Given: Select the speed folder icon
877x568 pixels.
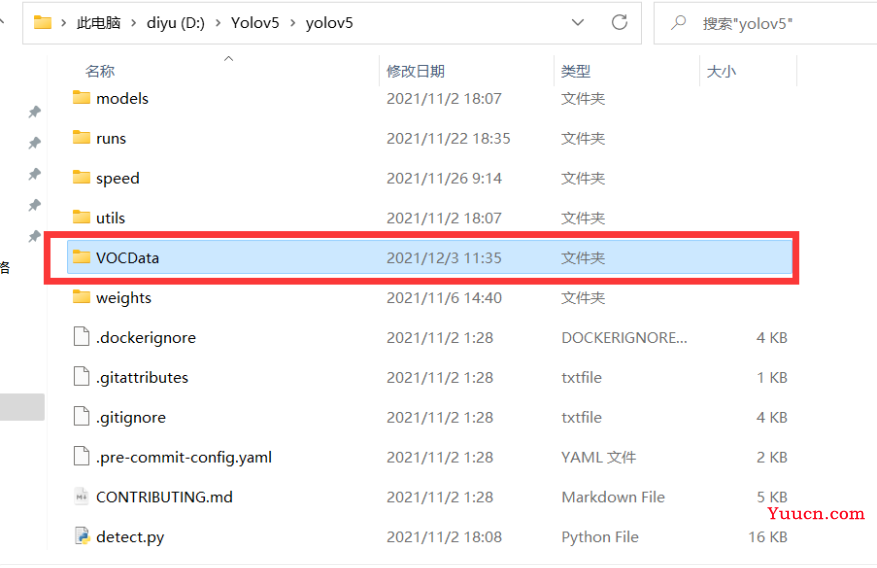Looking at the screenshot, I should tap(81, 178).
